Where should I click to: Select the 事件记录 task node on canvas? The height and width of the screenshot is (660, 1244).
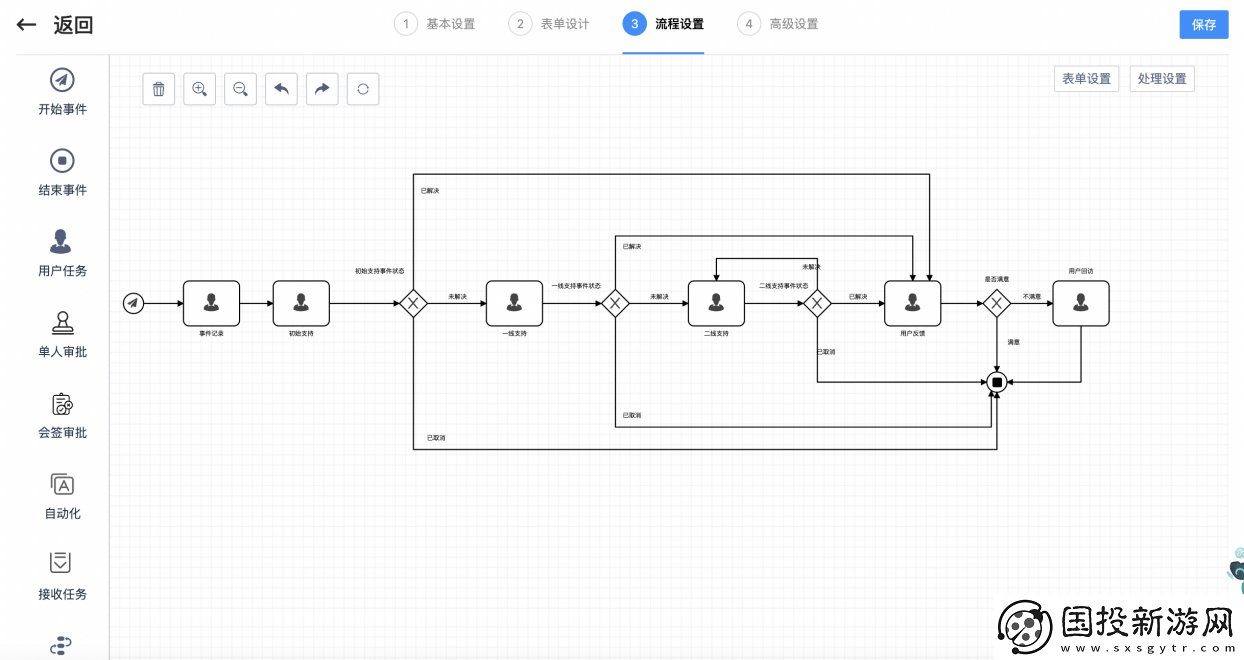pyautogui.click(x=212, y=303)
